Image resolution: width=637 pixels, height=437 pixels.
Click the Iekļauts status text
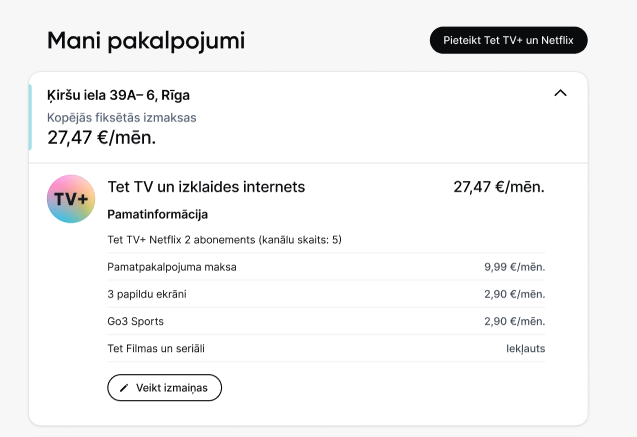pyautogui.click(x=525, y=348)
